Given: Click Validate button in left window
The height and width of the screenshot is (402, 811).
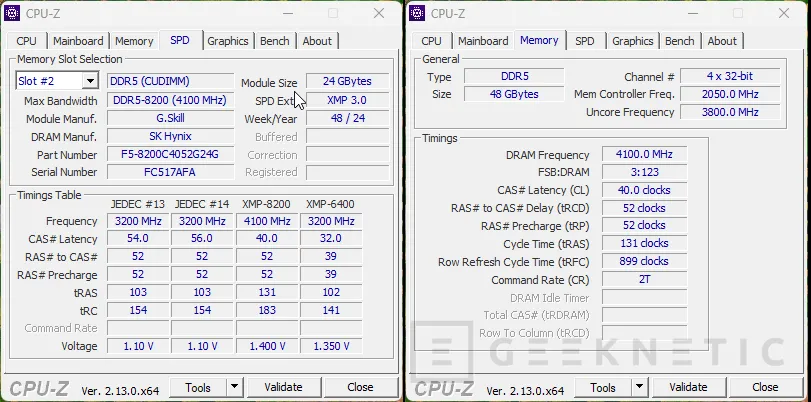Looking at the screenshot, I should tap(283, 387).
